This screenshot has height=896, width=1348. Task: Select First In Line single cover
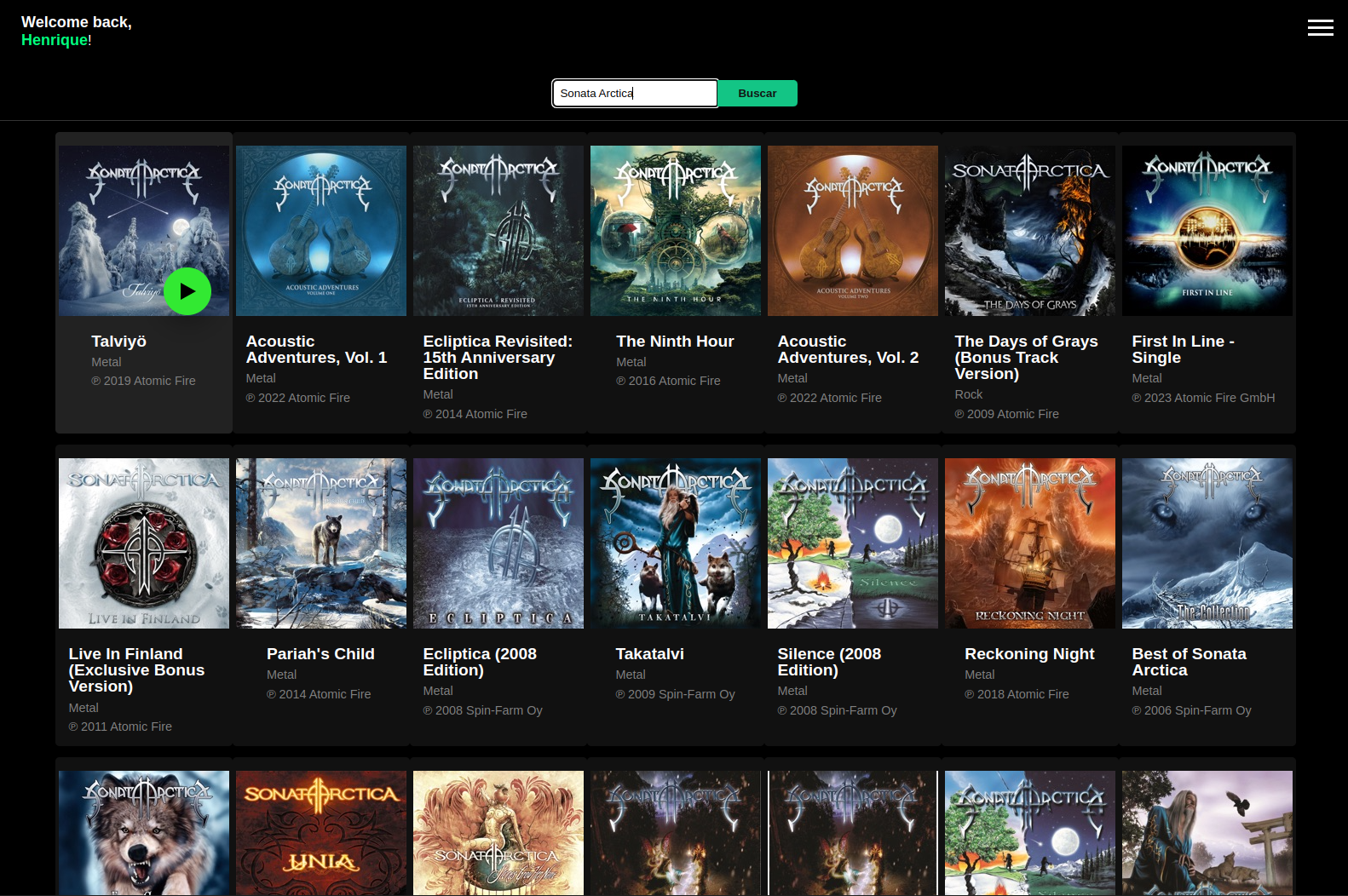click(x=1207, y=231)
